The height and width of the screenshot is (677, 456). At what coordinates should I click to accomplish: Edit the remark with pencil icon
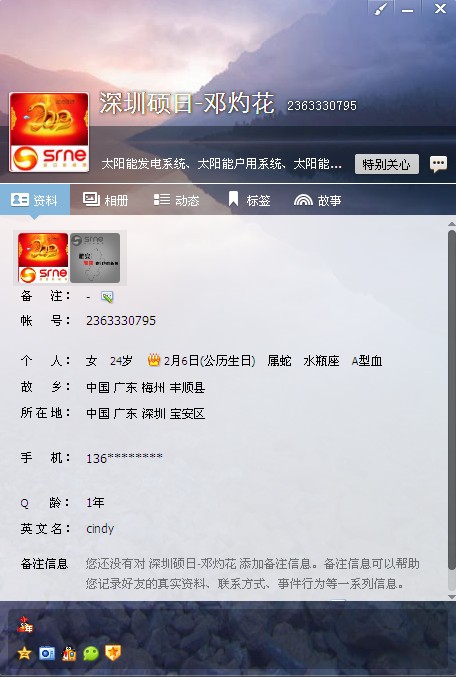(107, 297)
